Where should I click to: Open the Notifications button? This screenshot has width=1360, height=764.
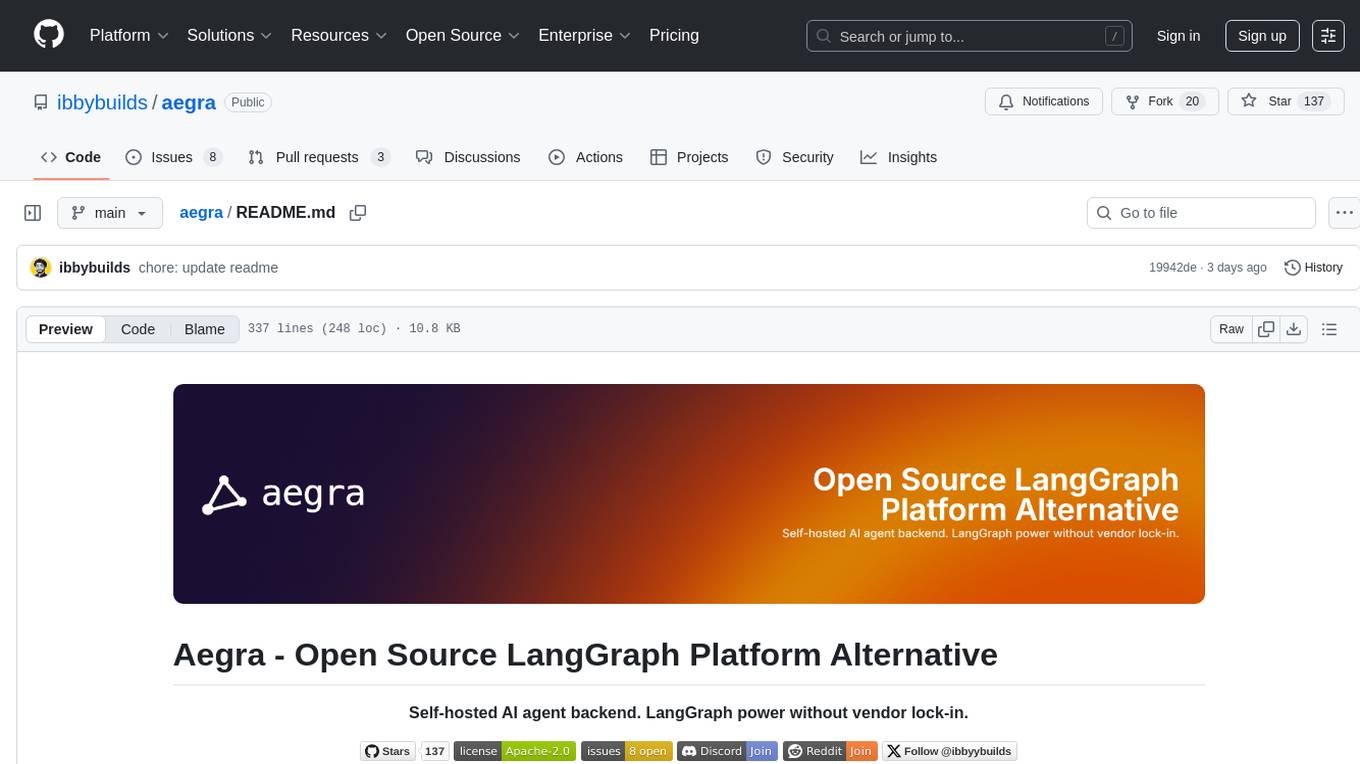1044,101
